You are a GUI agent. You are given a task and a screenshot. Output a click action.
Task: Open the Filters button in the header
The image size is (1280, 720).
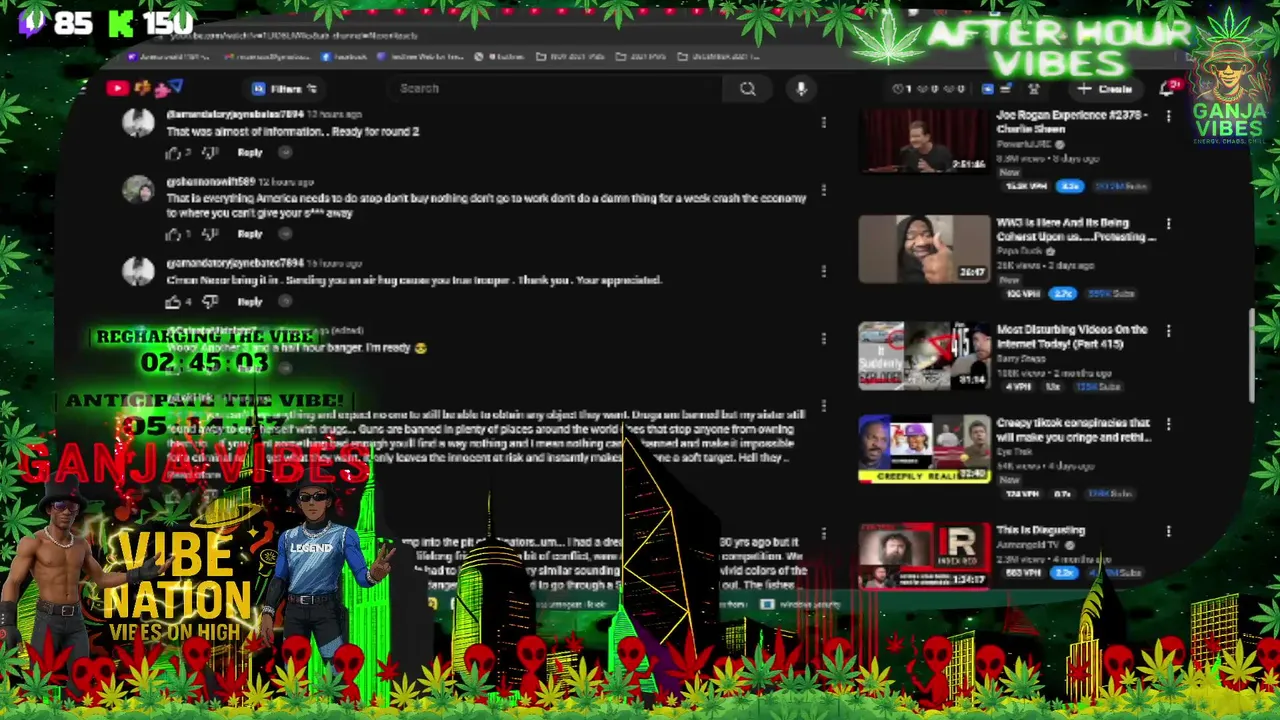tap(285, 89)
